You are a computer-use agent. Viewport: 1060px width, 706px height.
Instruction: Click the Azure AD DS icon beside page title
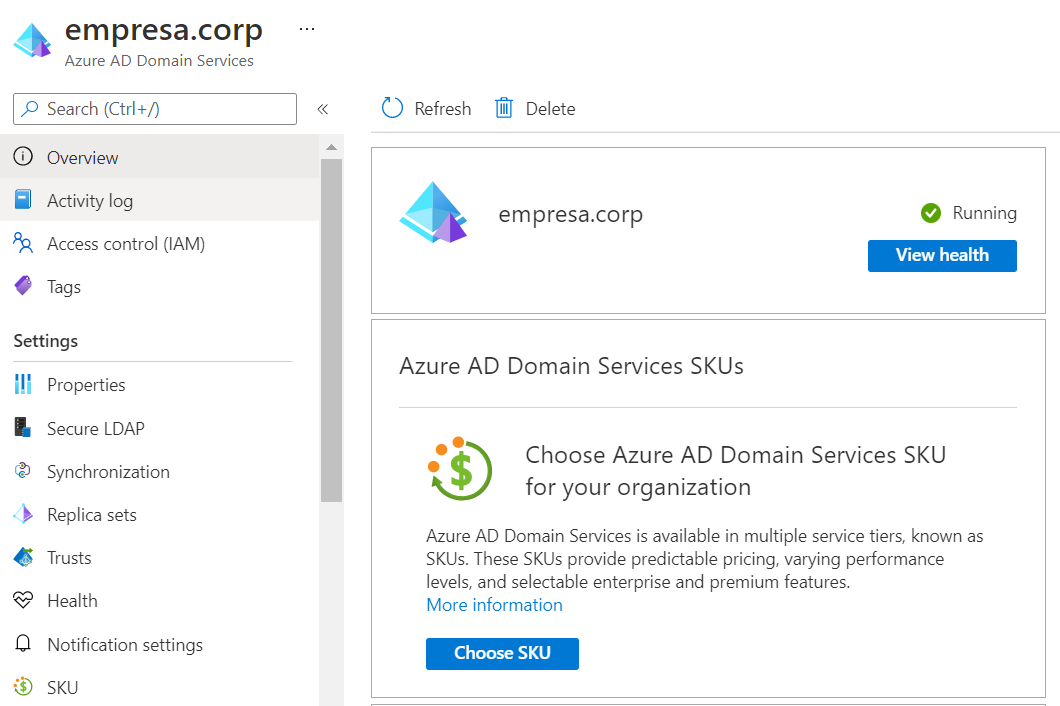pyautogui.click(x=32, y=41)
